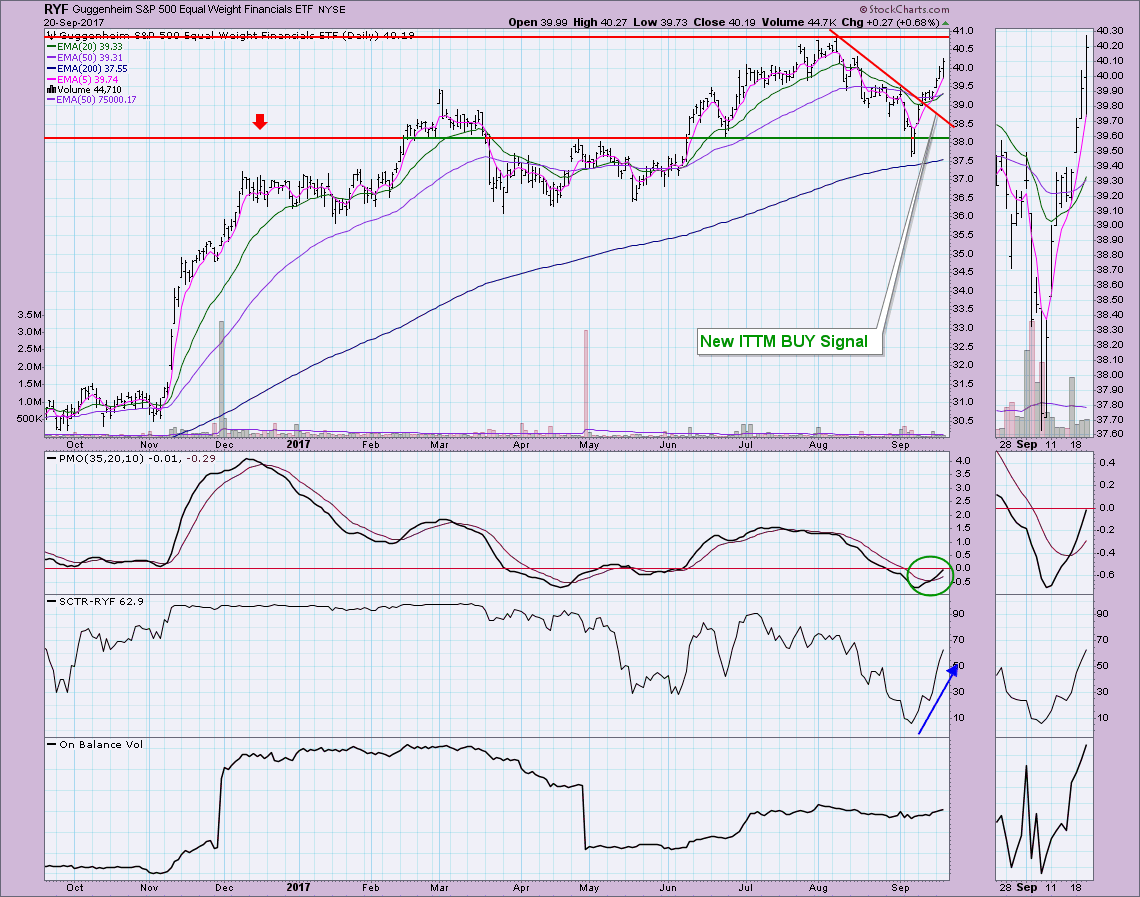This screenshot has height=897, width=1140.
Task: Click the price-bar icon before the Guggenheim (Daily) legend
Action: pyautogui.click(x=51, y=36)
